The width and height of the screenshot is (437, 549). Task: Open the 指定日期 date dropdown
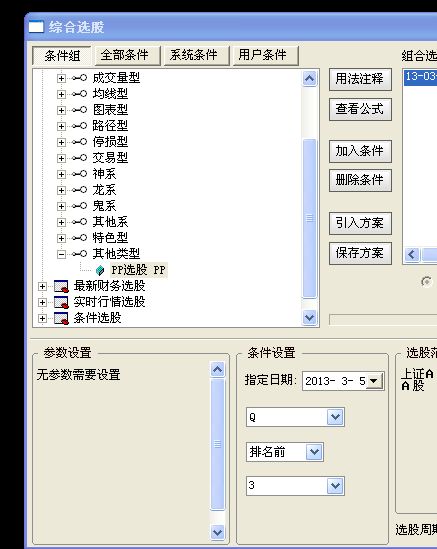click(x=374, y=381)
